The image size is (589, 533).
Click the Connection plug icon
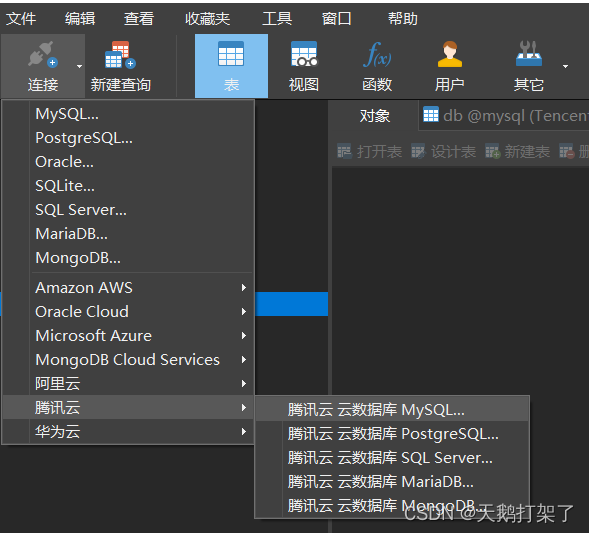click(x=42, y=54)
